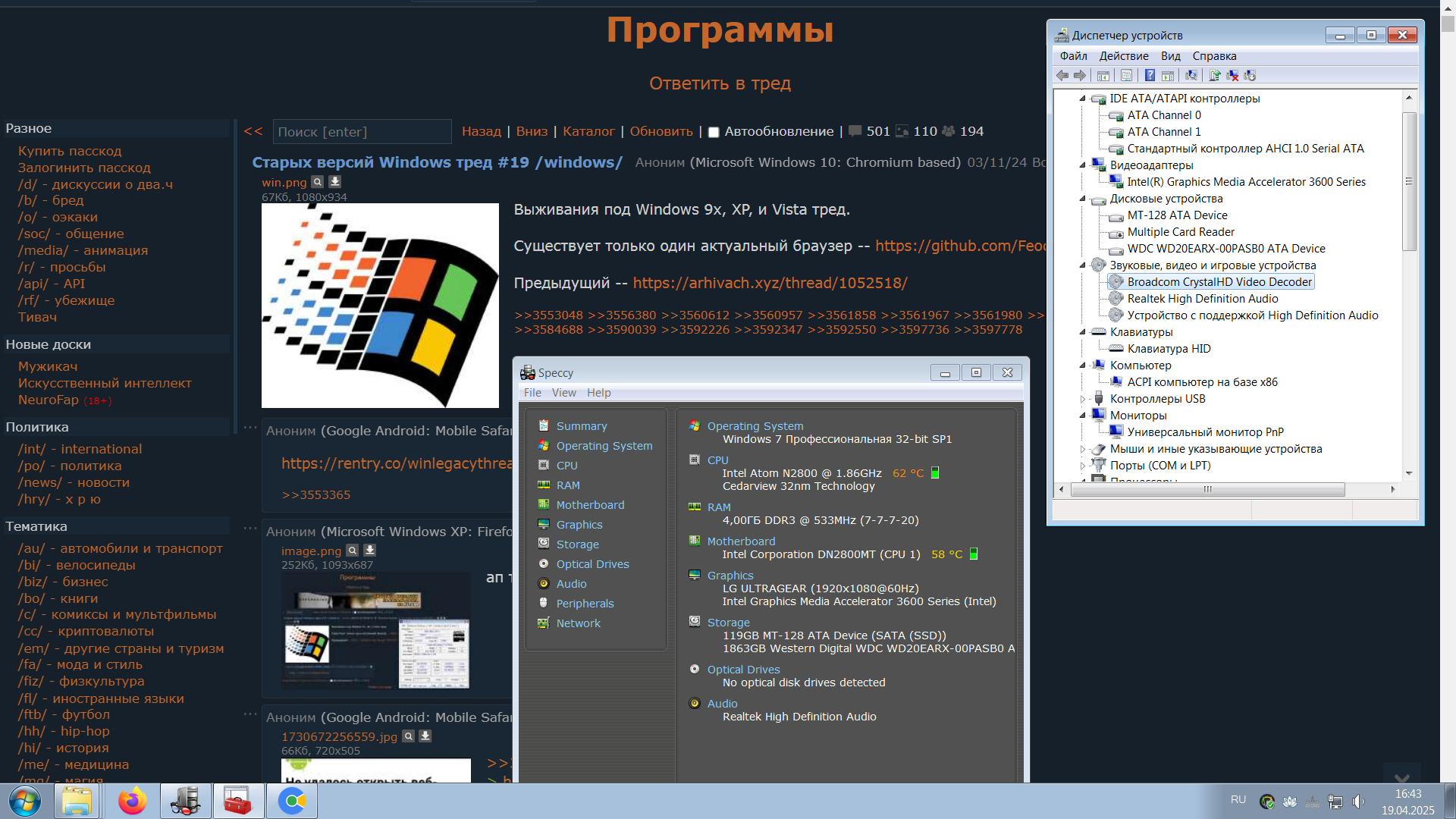The image size is (1456, 819).
Task: Expand Порты (COM и LPT) node
Action: (1083, 466)
